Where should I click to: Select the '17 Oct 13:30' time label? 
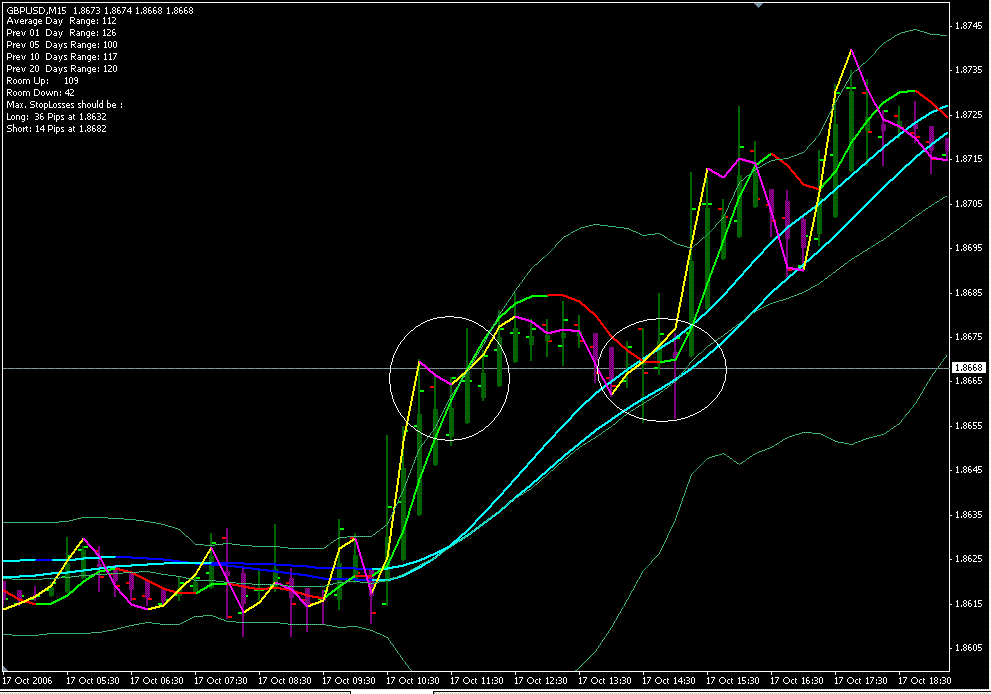605,681
